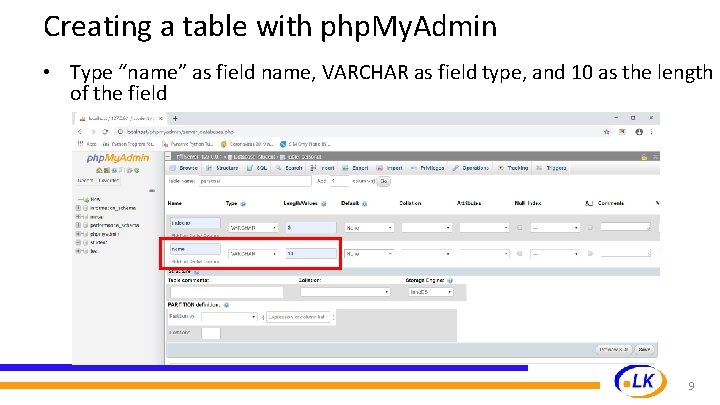Close the localhost browser tab
The image size is (720, 405).
coord(161,118)
